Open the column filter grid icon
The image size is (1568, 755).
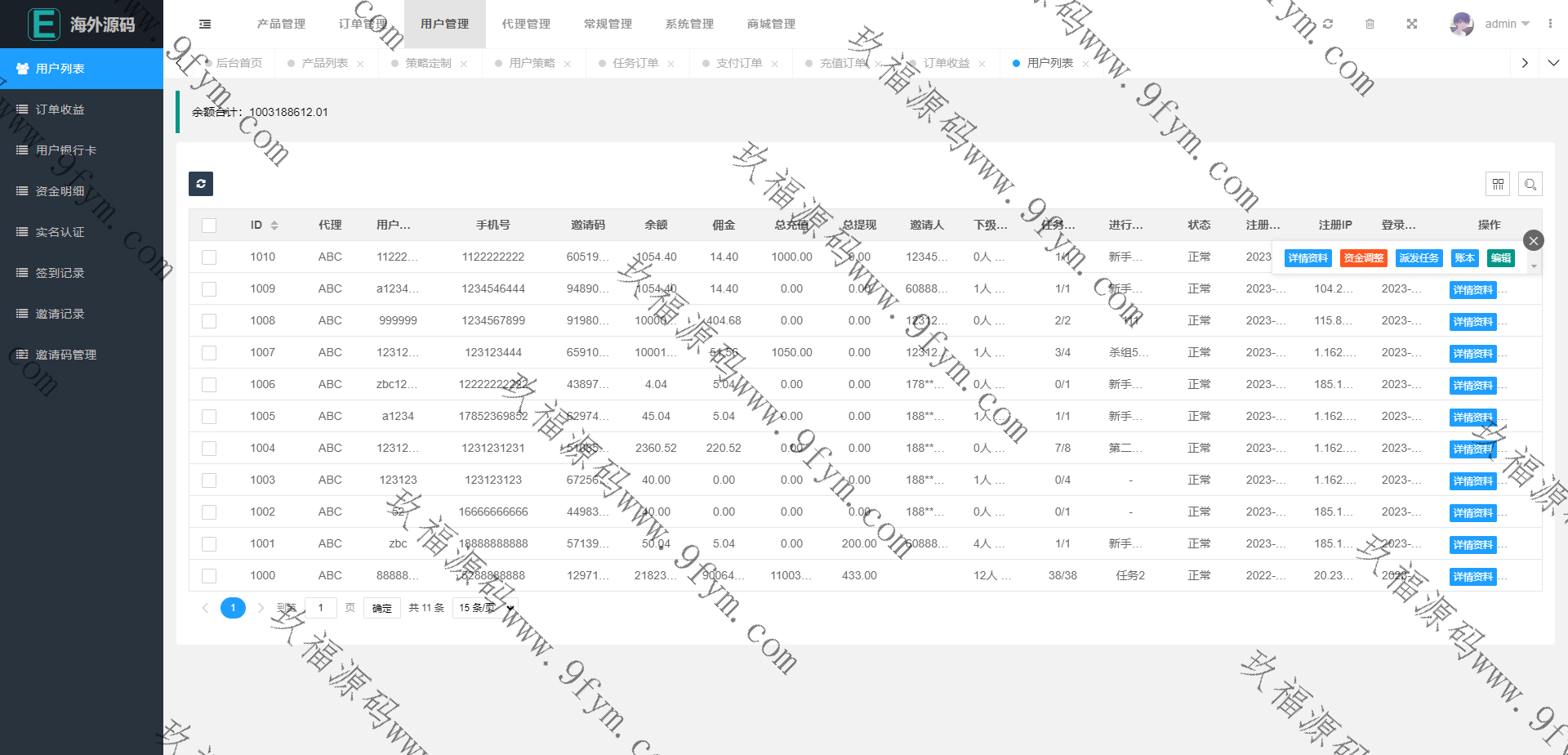(1498, 185)
